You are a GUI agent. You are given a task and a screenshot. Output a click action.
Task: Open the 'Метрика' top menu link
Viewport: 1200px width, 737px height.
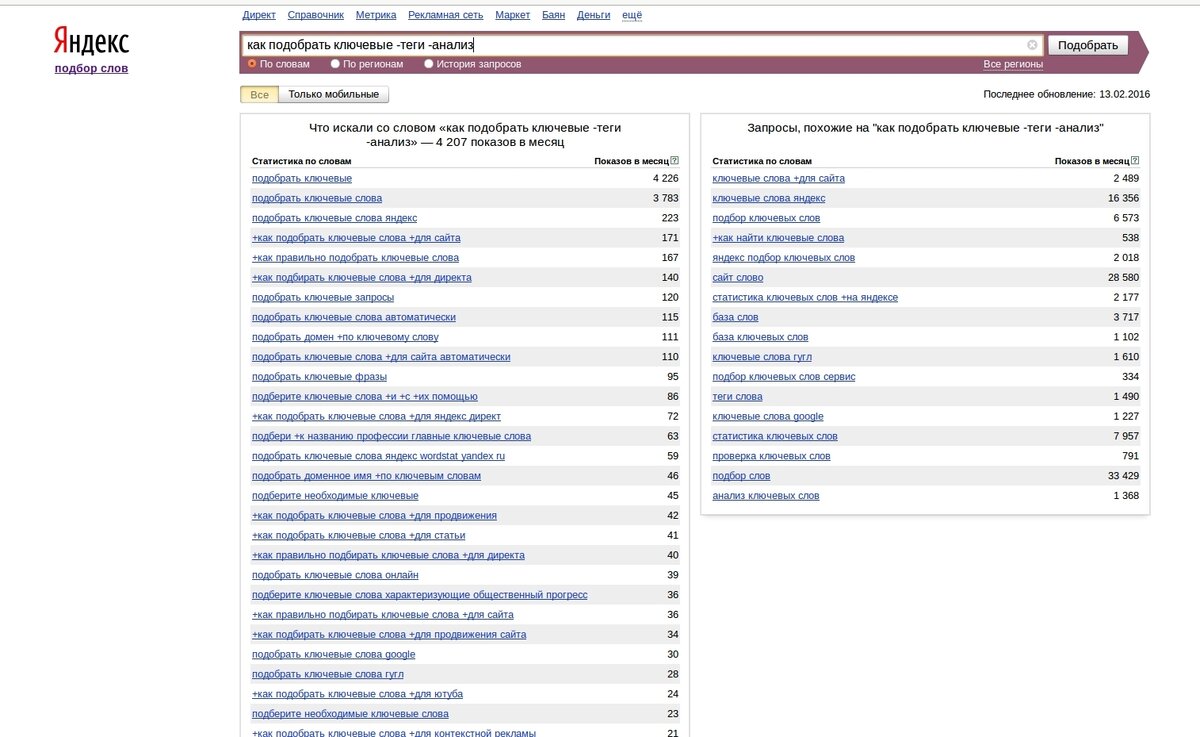(376, 15)
